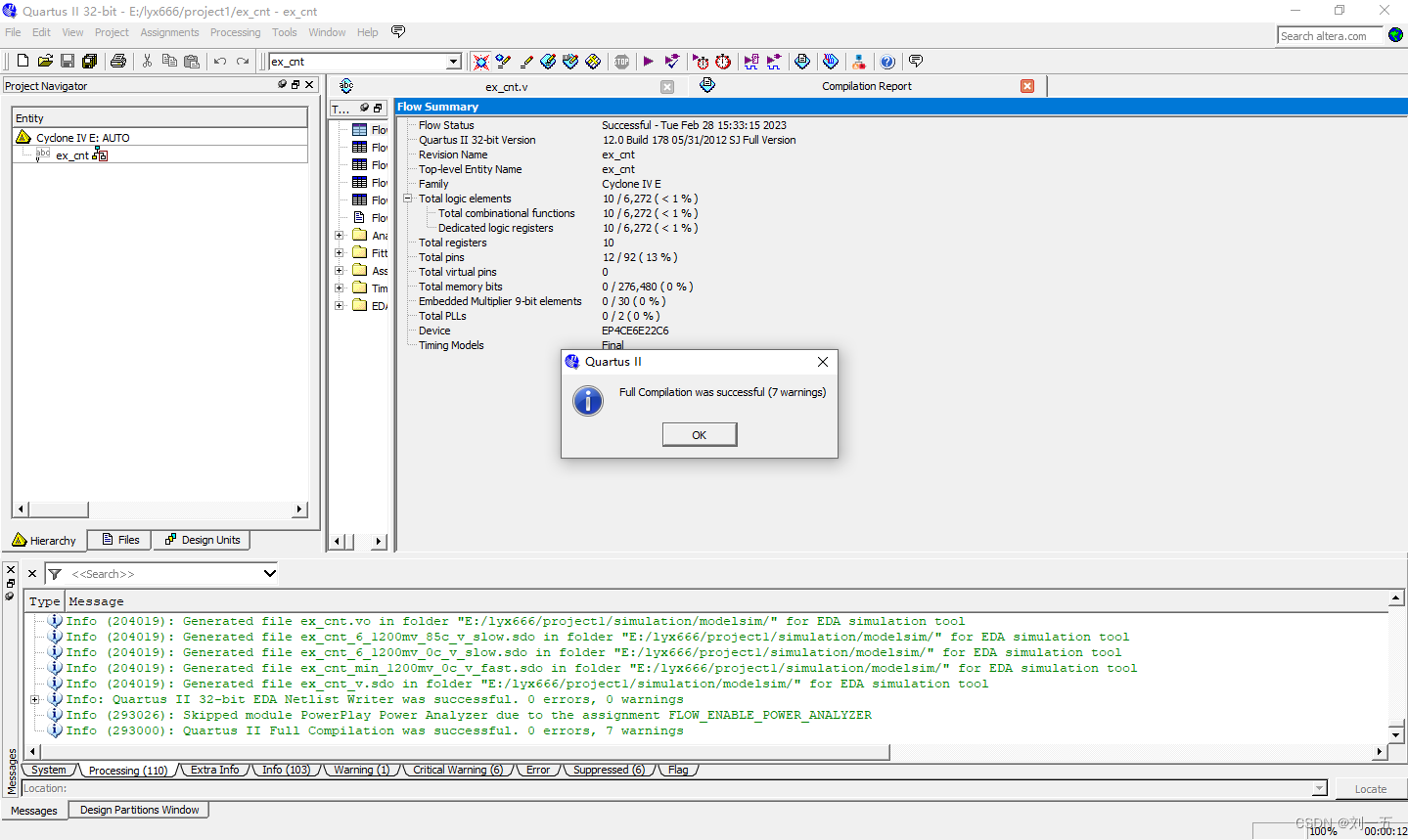Viewport: 1408px width, 840px height.
Task: Click the filter funnel icon in Messages
Action: tap(55, 574)
